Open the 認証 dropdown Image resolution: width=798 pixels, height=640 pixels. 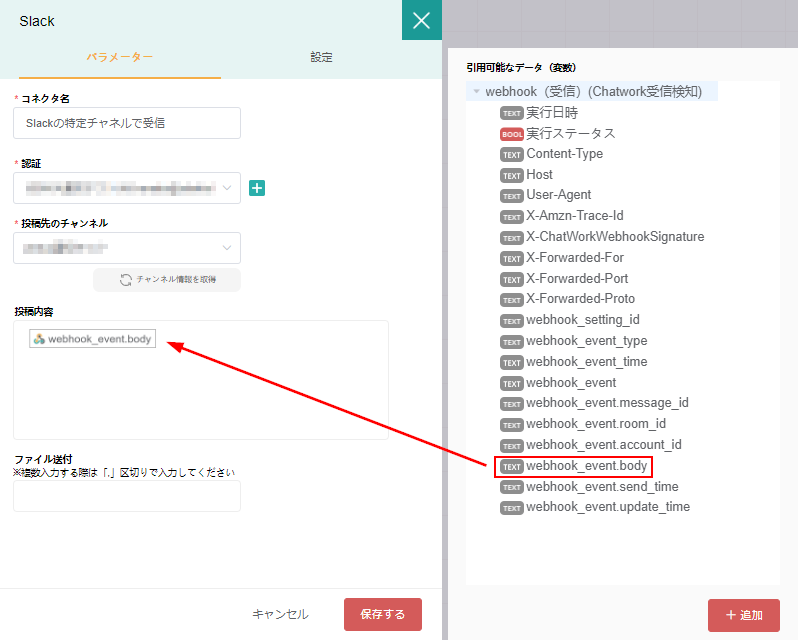point(127,188)
